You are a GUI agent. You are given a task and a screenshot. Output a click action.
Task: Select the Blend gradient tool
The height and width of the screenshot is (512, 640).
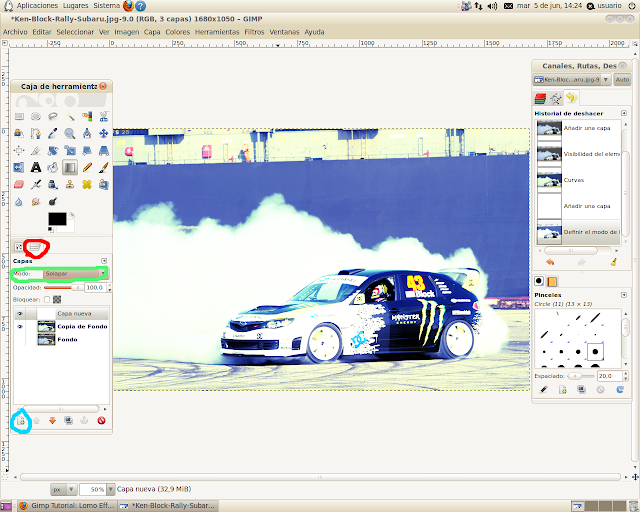(x=70, y=167)
